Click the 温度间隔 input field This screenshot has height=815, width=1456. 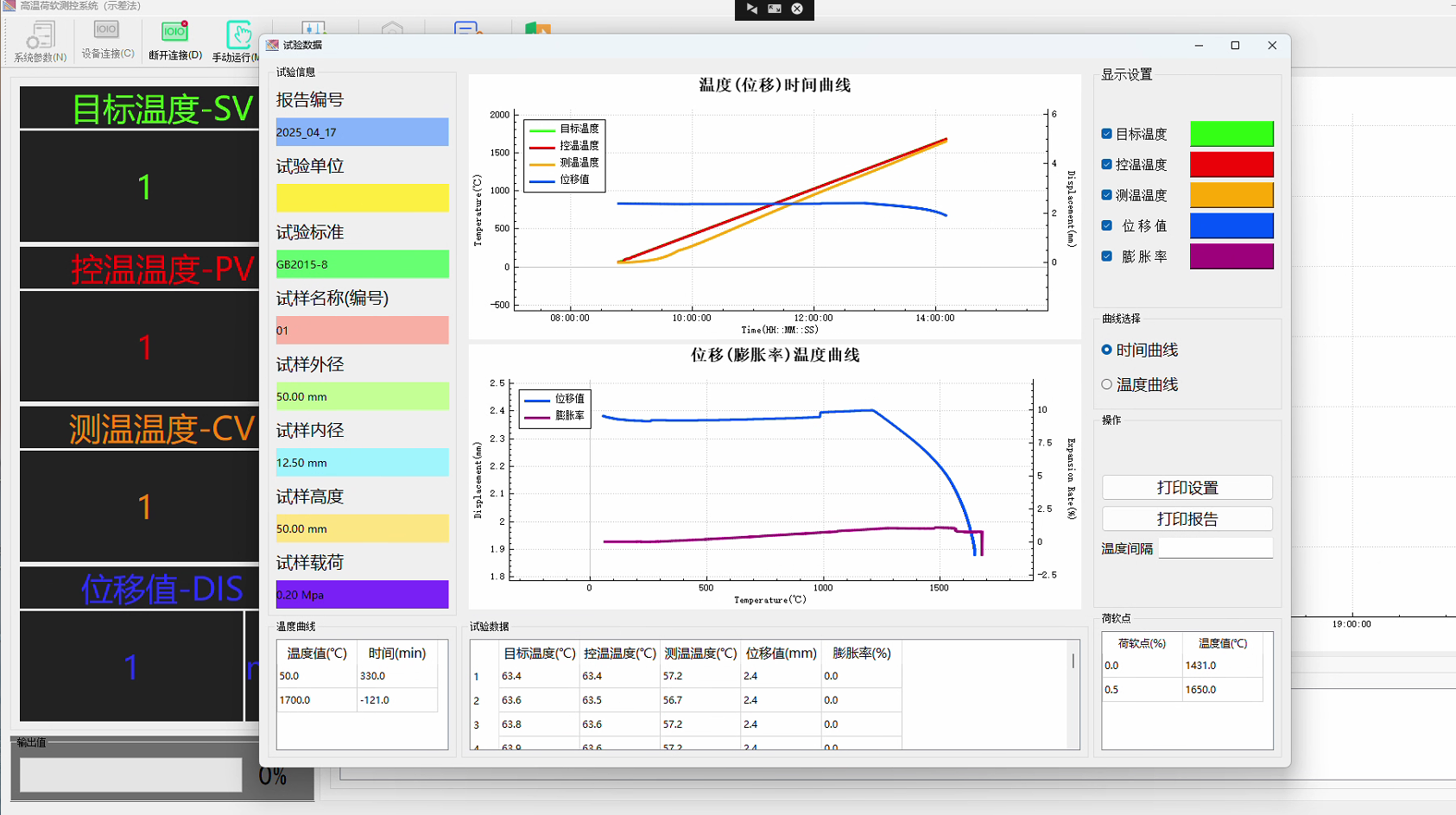tap(1215, 548)
